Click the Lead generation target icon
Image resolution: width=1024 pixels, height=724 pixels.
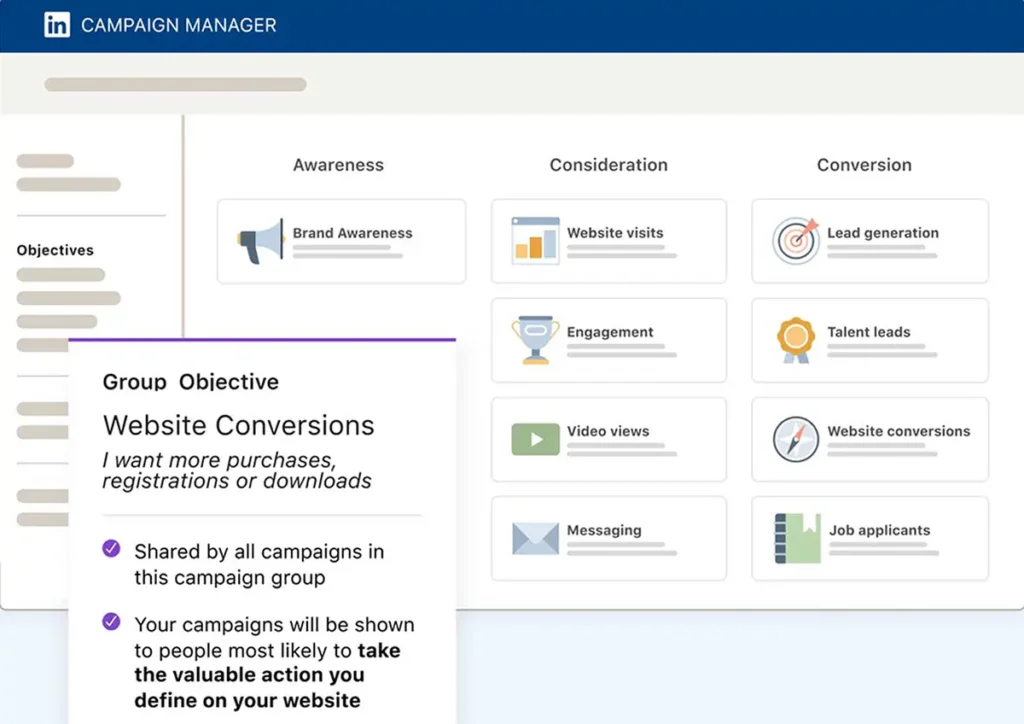click(796, 241)
